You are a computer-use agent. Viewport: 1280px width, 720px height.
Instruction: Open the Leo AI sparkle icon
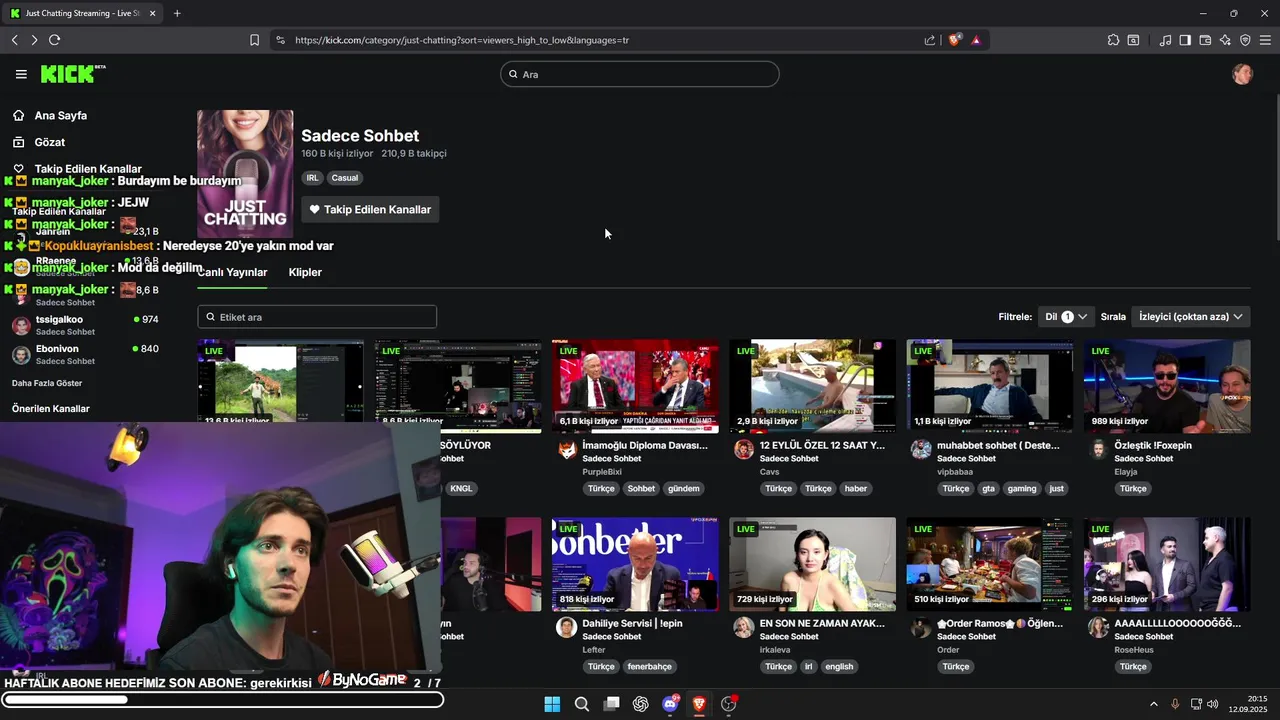tap(1225, 40)
